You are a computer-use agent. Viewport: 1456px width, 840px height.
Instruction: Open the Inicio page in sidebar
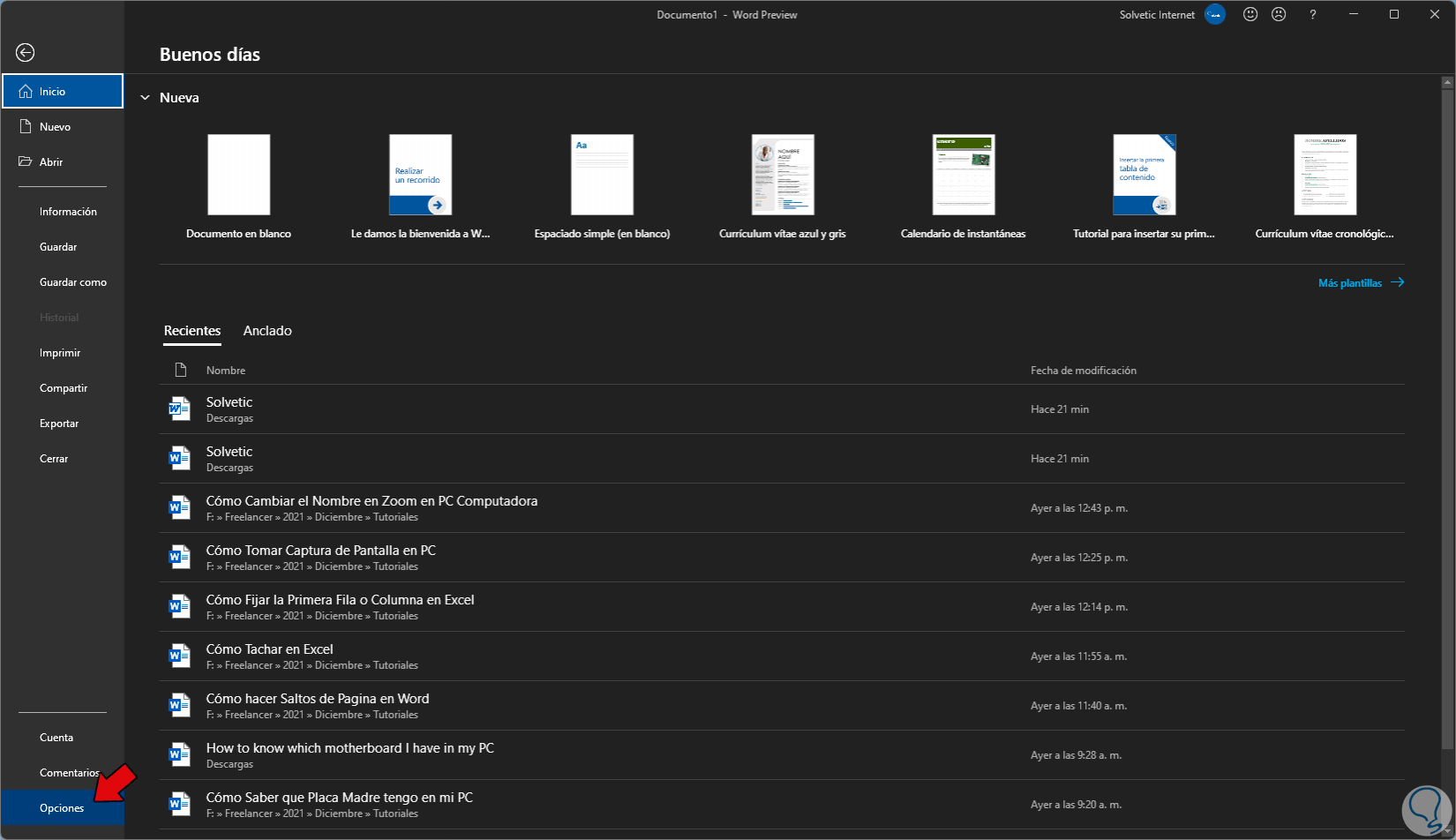tap(63, 91)
